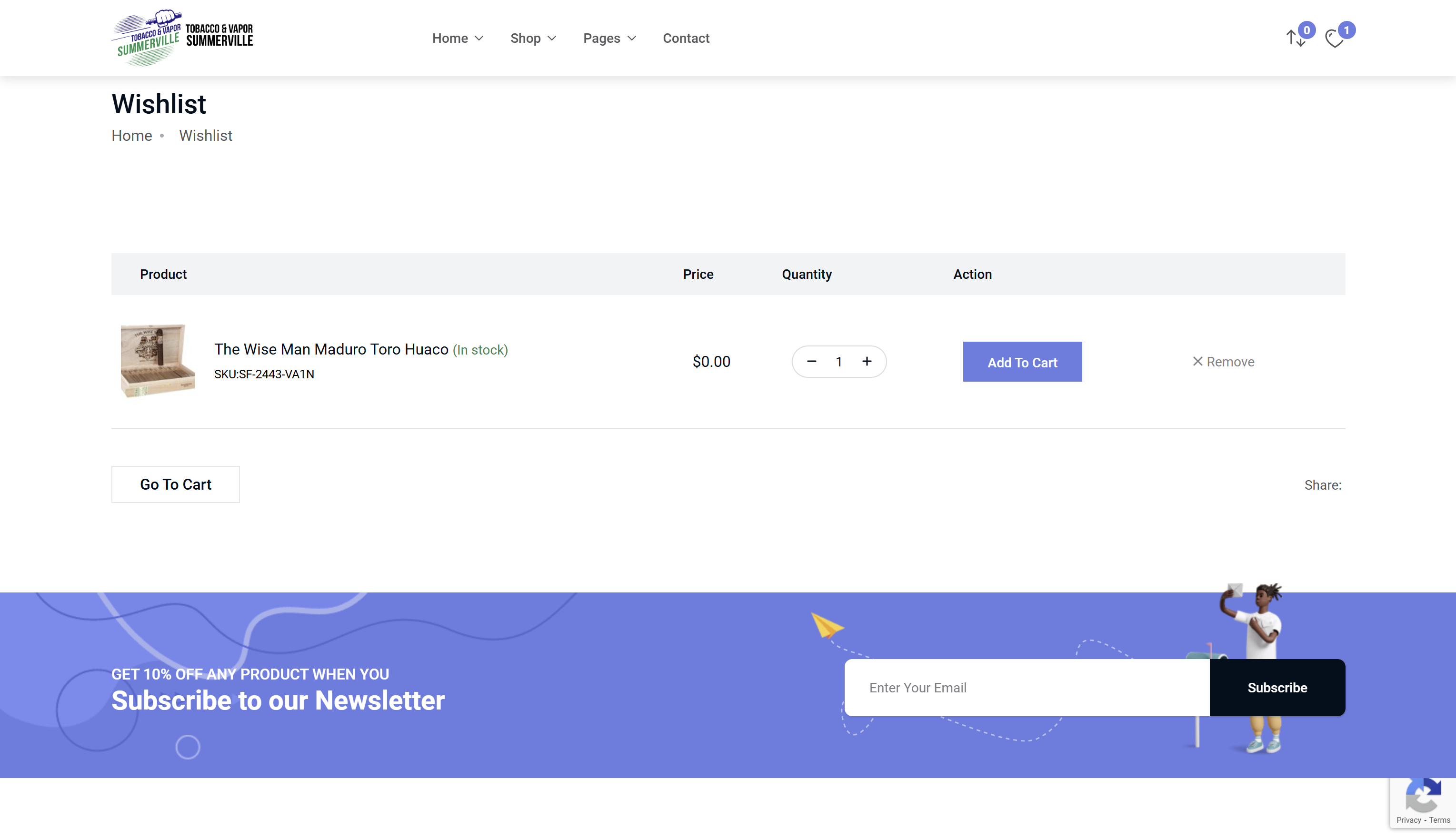Image resolution: width=1456 pixels, height=838 pixels.
Task: Click the Enter Your Email field
Action: tap(1027, 687)
